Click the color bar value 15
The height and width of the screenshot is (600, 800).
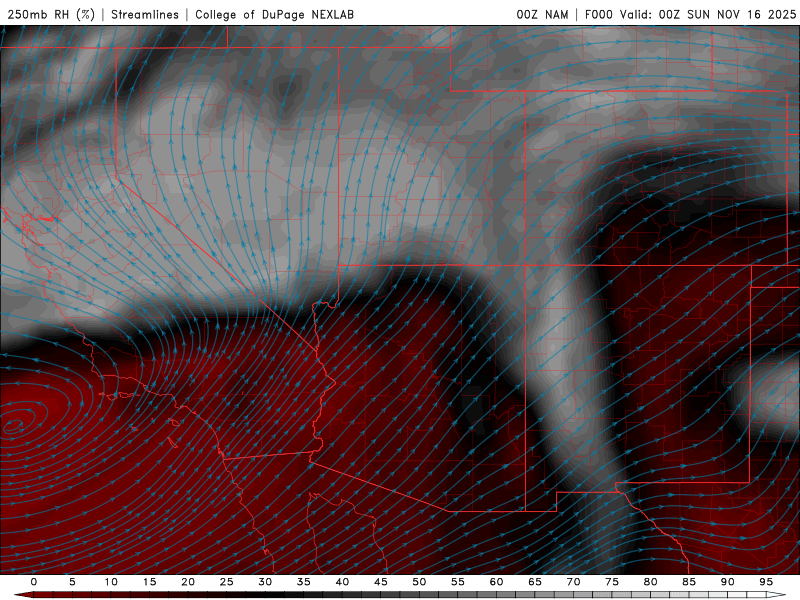click(149, 582)
